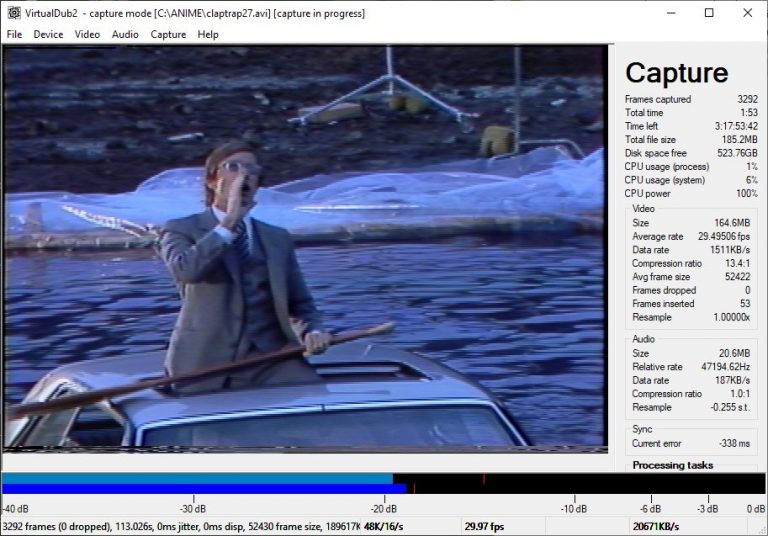This screenshot has height=536, width=768.
Task: Click the VirtualDub2 app icon in title bar
Action: (x=14, y=13)
